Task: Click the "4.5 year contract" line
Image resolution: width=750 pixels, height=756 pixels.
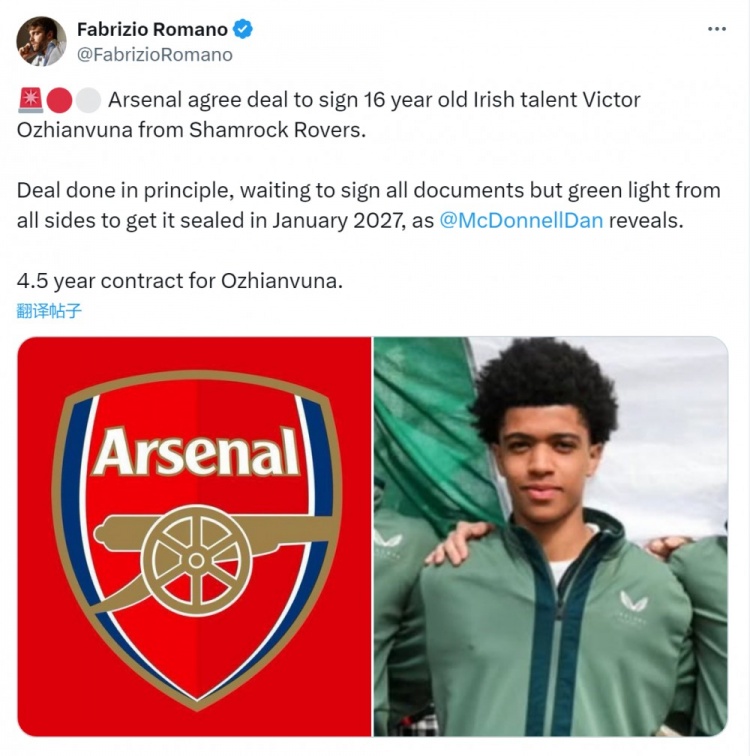Action: 180,281
